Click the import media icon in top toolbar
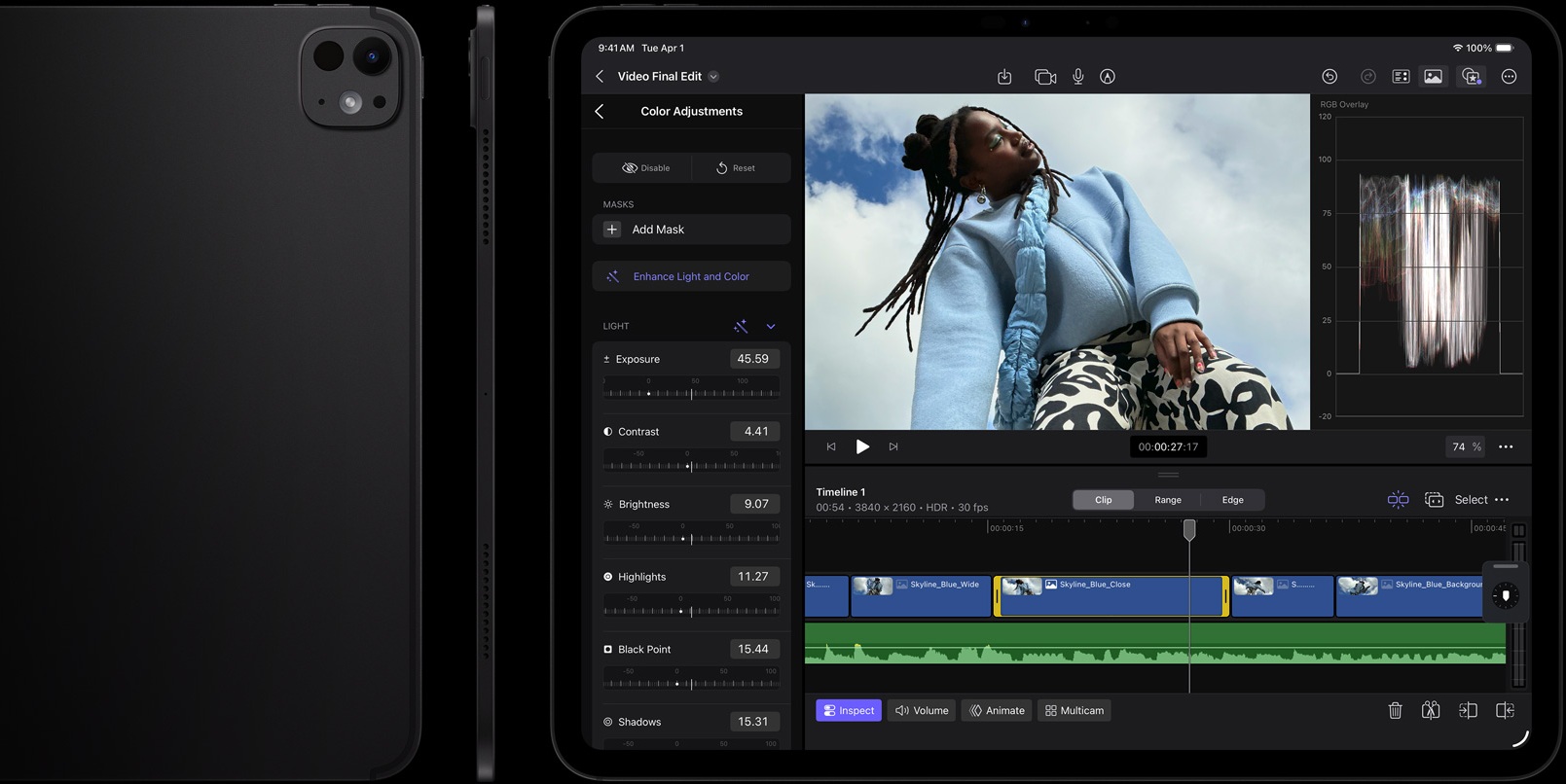 coord(1004,77)
